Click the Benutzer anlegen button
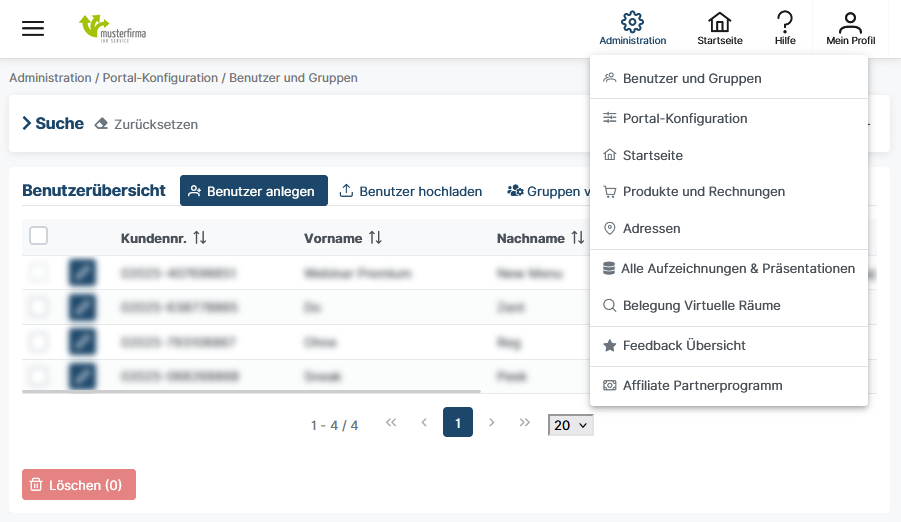Viewport: 901px width, 522px height. [254, 191]
